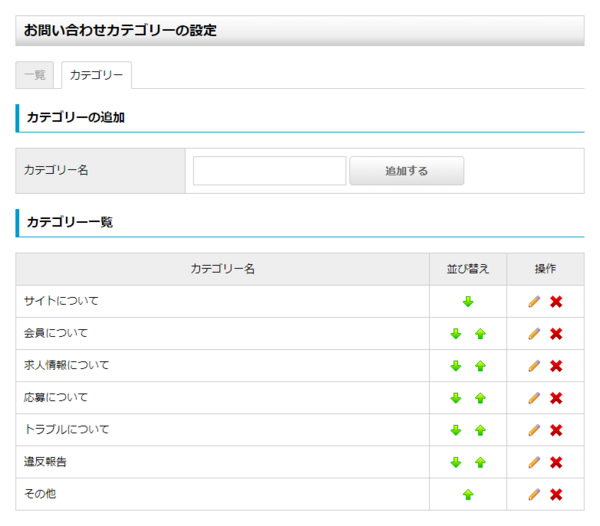Edit the 会員について category
The image size is (600, 526).
(x=534, y=334)
